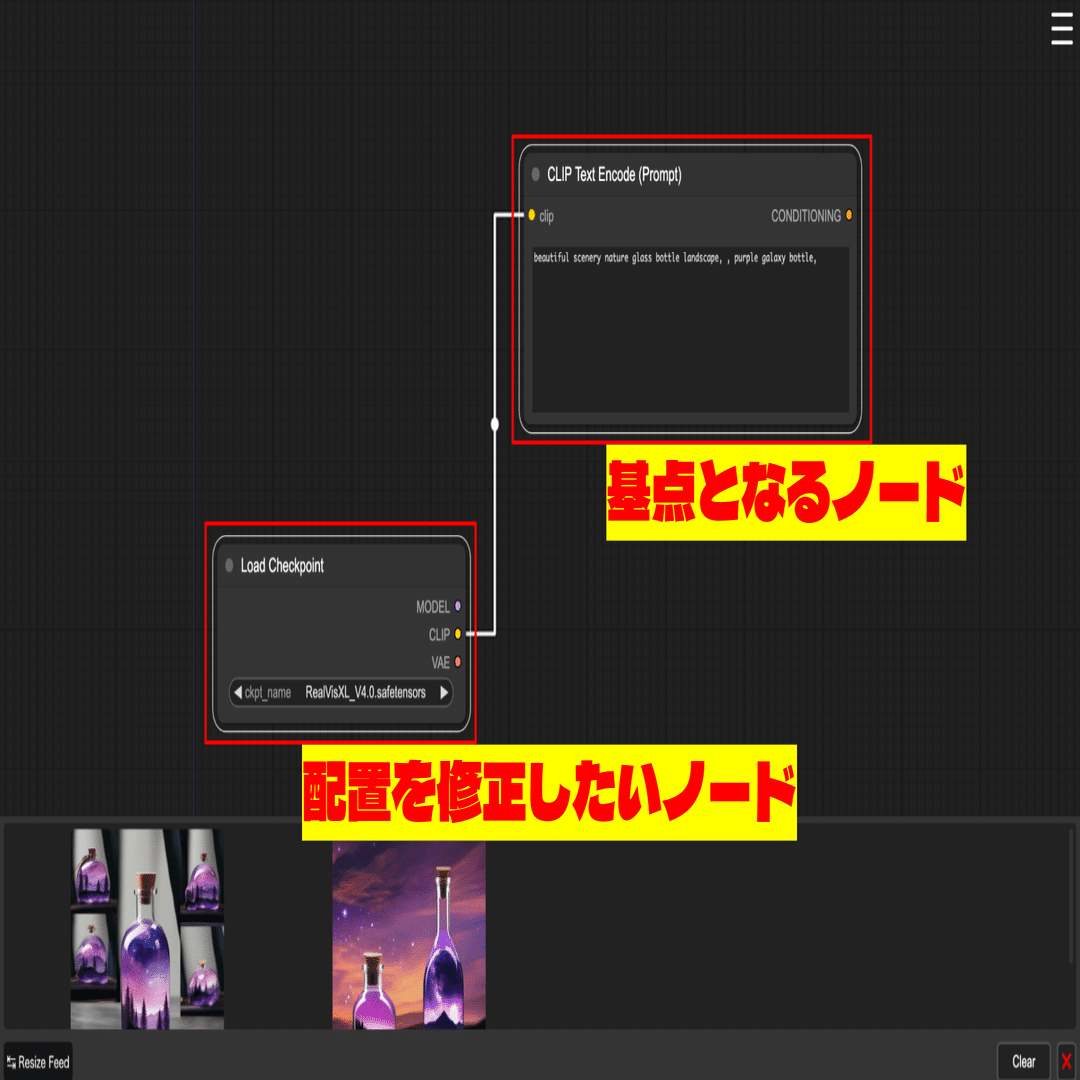Select next checkpoint with right arrow
The height and width of the screenshot is (1080, 1080).
[x=444, y=692]
